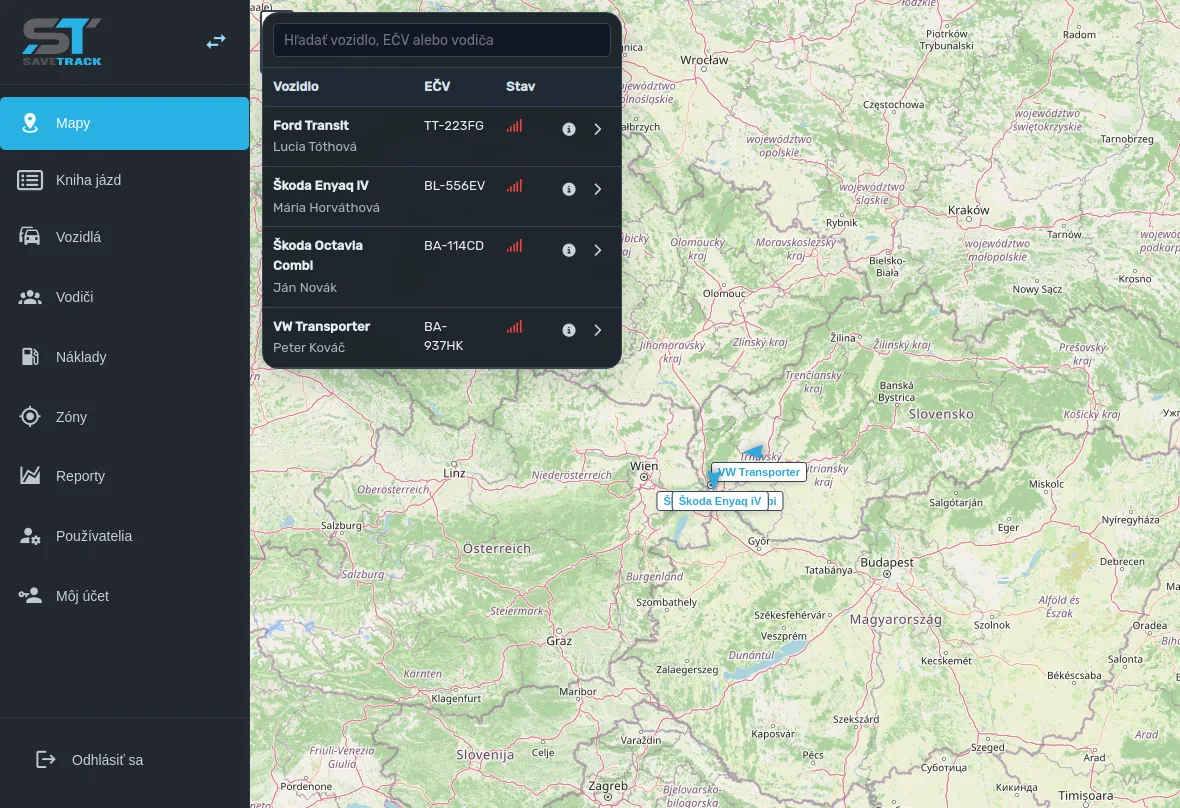
Task: Click the Môj účet account icon
Action: click(30, 596)
